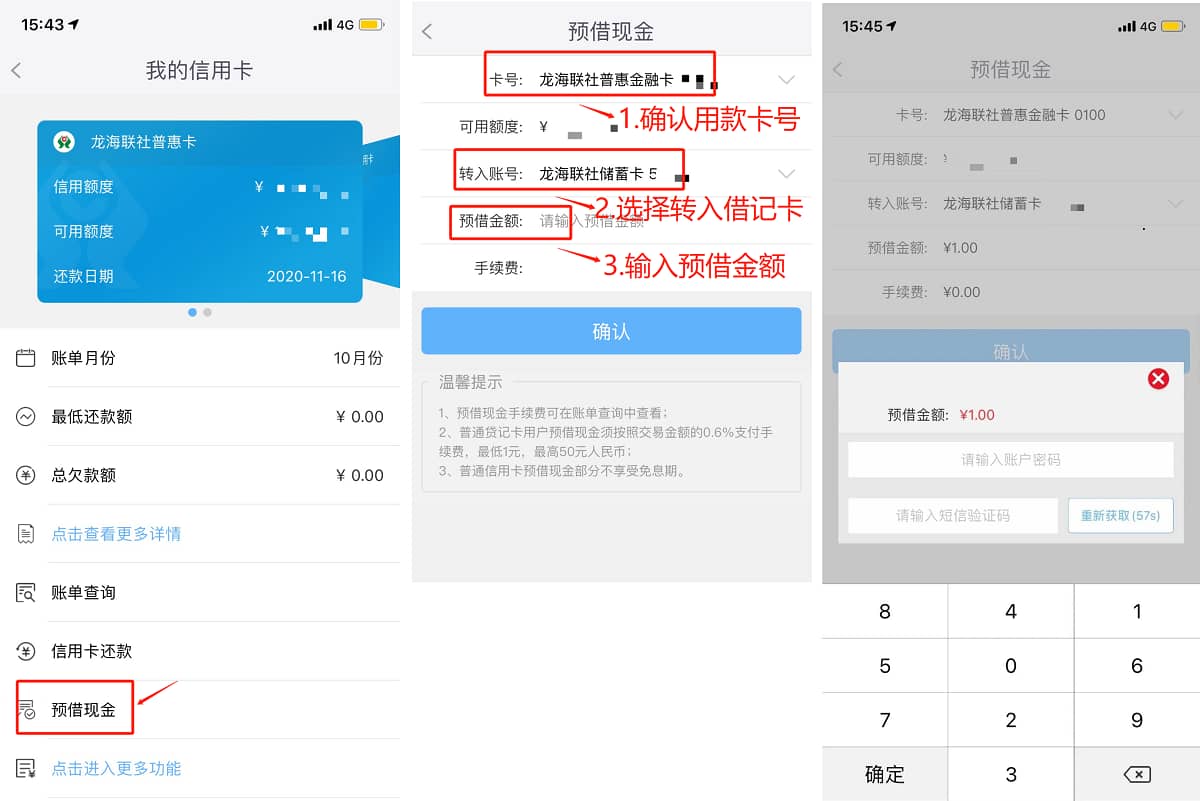Close the password dialog with red X
Image resolution: width=1200 pixels, height=801 pixels.
[x=1158, y=378]
